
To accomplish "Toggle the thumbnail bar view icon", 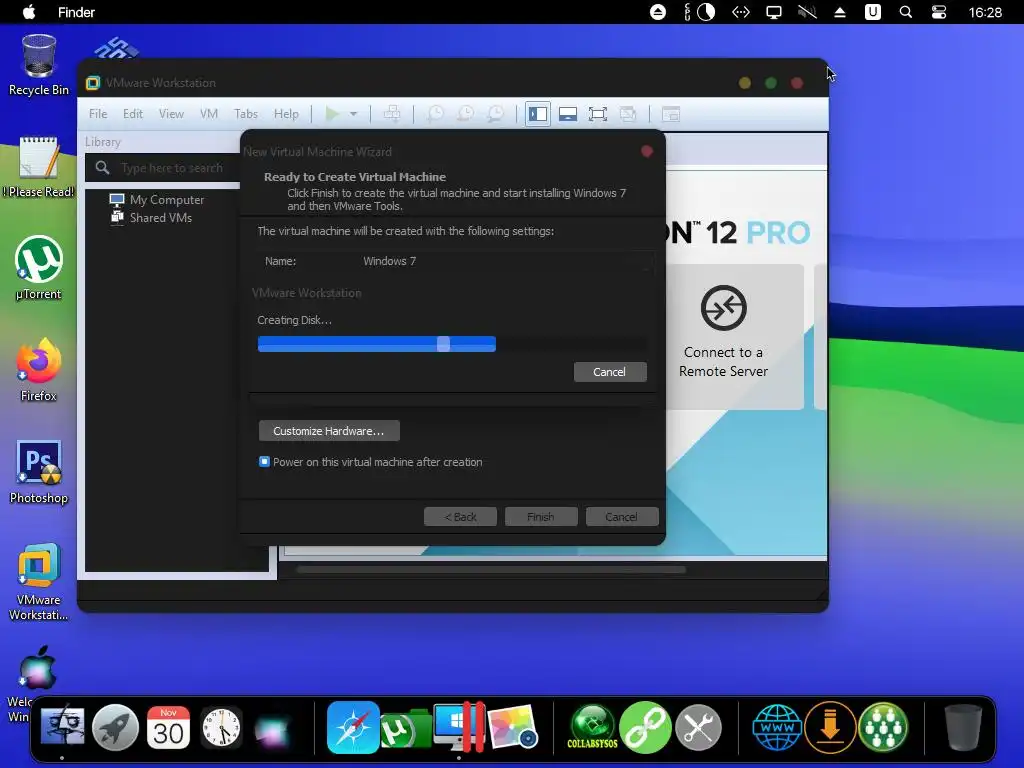I will coord(568,114).
